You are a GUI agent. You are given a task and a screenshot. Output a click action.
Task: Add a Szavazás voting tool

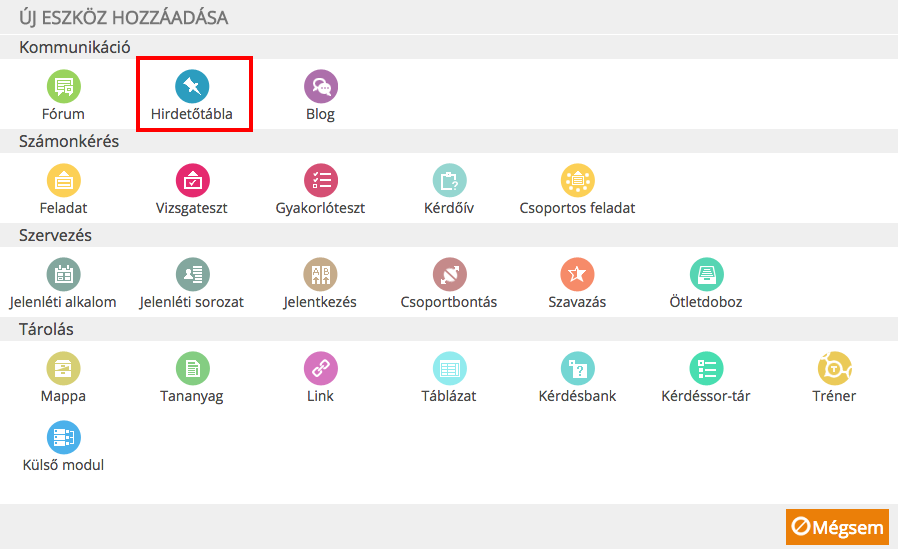click(x=577, y=274)
